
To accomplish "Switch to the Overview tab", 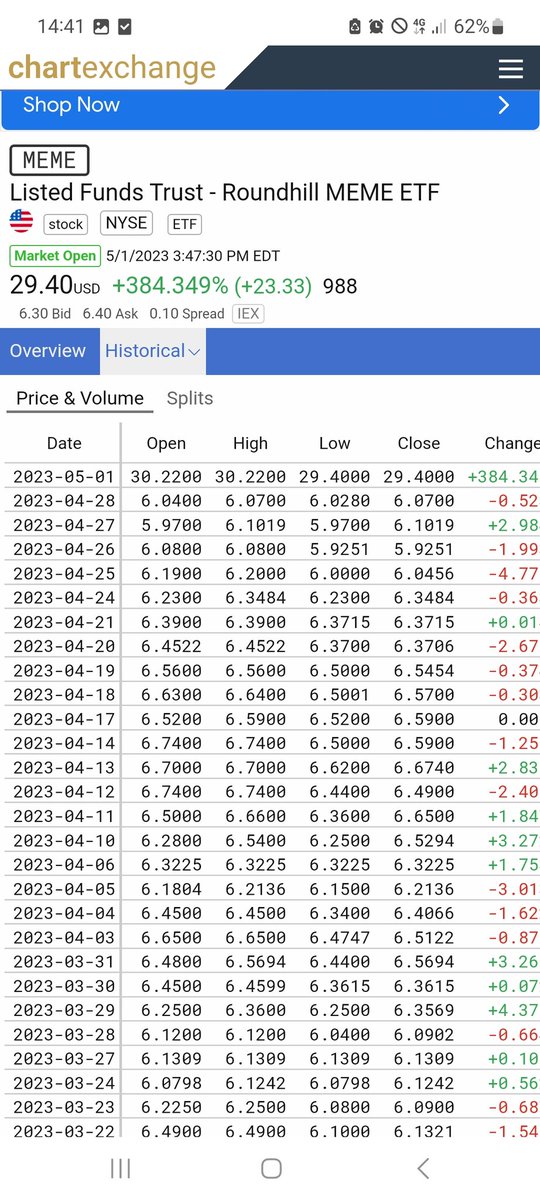I will tap(48, 351).
